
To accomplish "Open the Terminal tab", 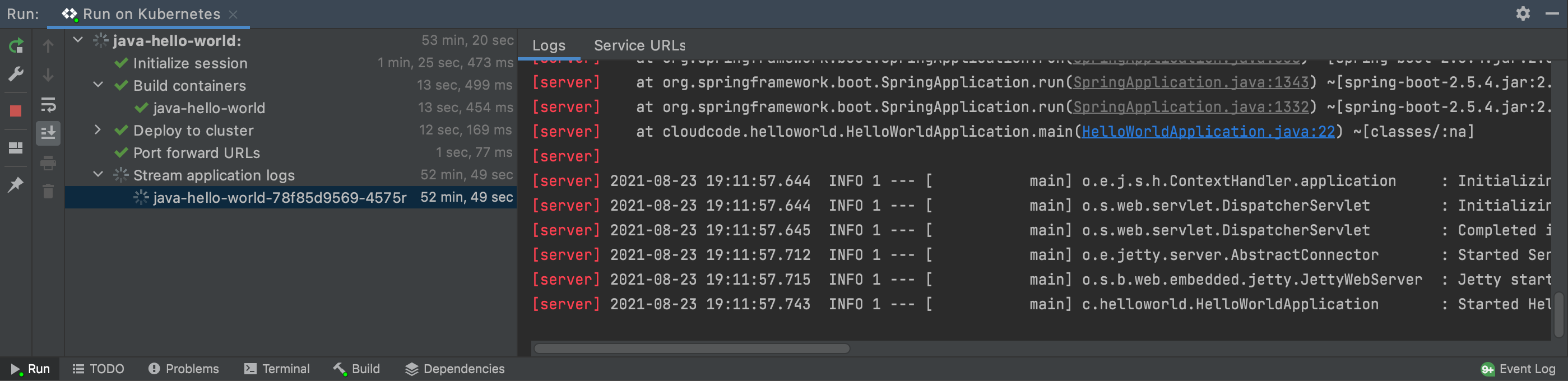I will (277, 369).
